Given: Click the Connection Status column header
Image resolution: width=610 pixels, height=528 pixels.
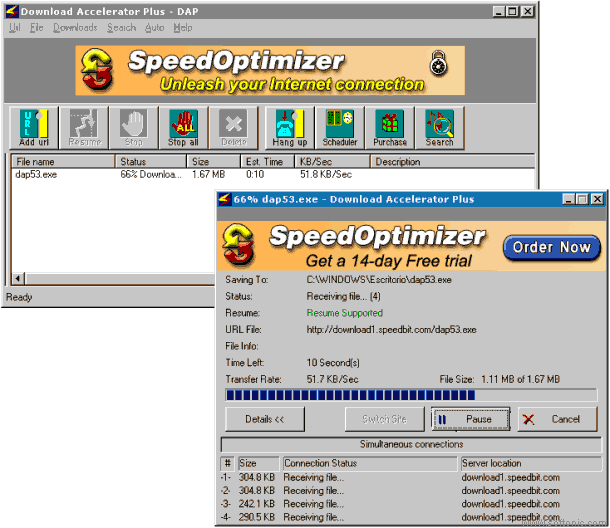Looking at the screenshot, I should [x=370, y=463].
